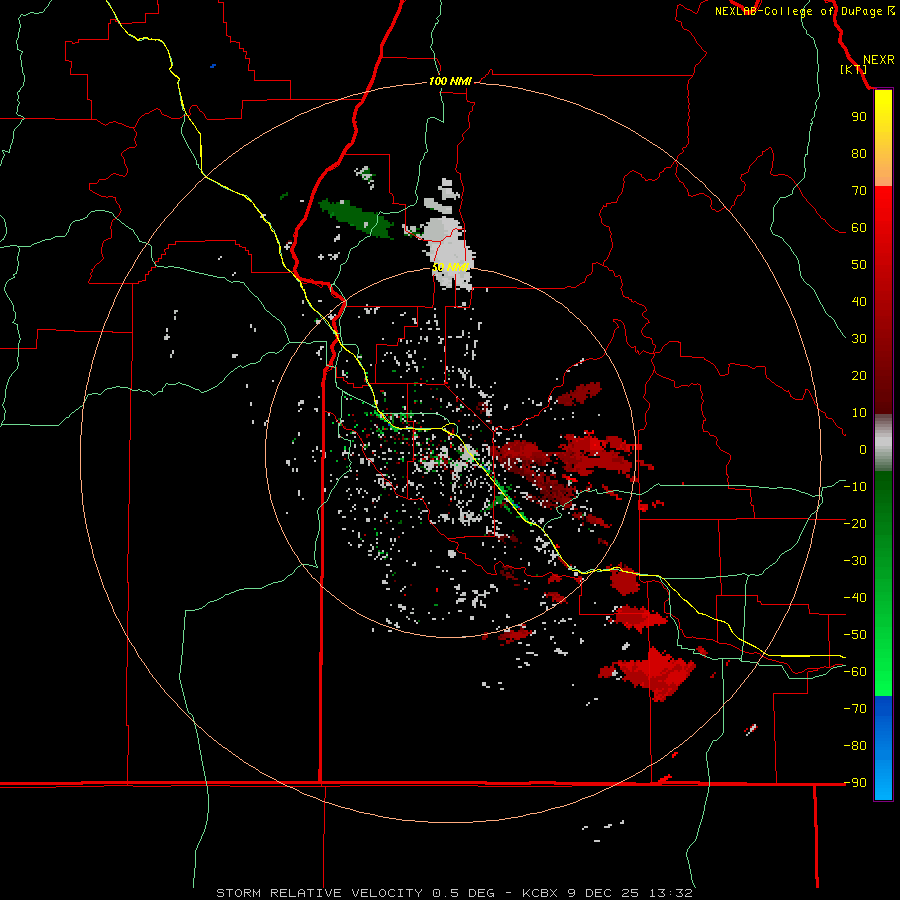Click the 90 value on the color scale

[859, 116]
